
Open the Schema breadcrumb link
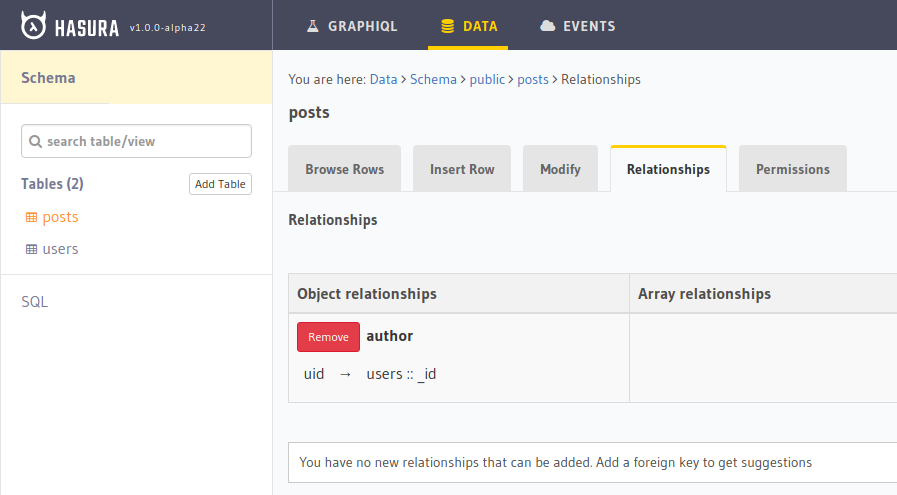click(433, 80)
